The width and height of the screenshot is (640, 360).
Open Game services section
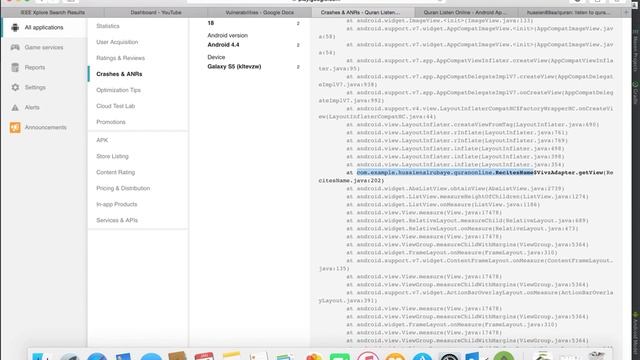[44, 47]
